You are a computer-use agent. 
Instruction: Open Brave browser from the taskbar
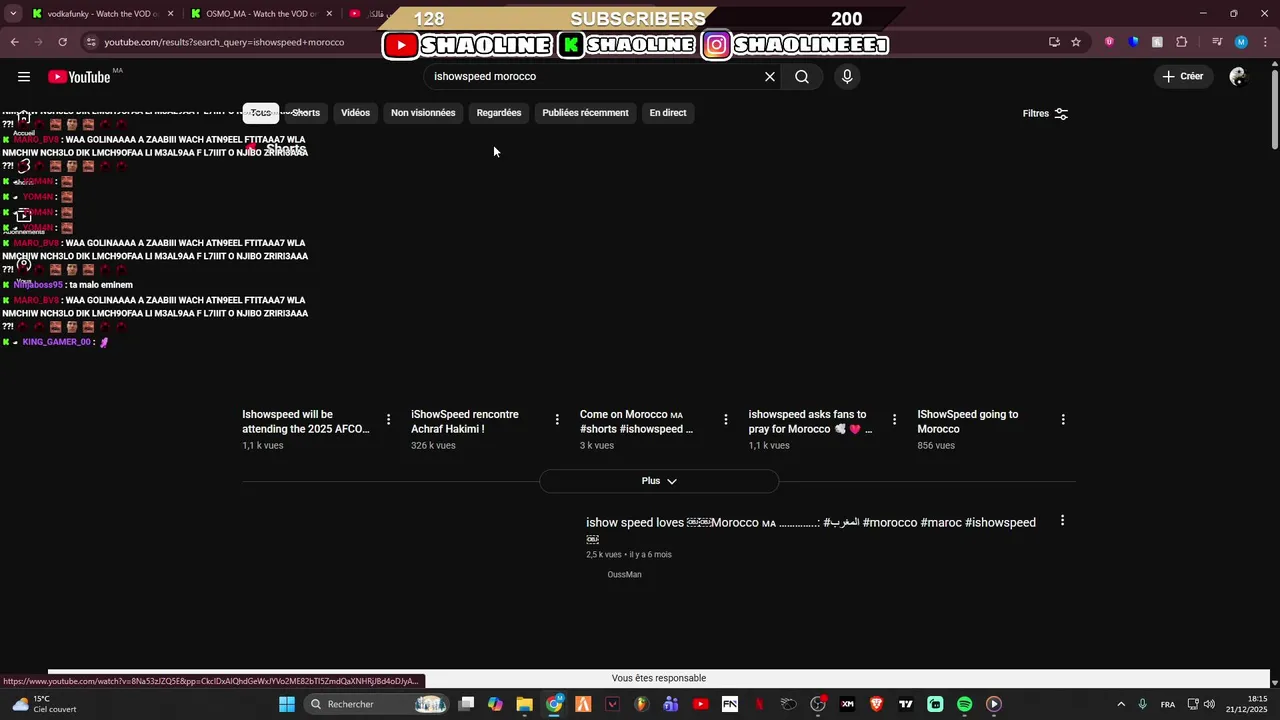(x=876, y=704)
